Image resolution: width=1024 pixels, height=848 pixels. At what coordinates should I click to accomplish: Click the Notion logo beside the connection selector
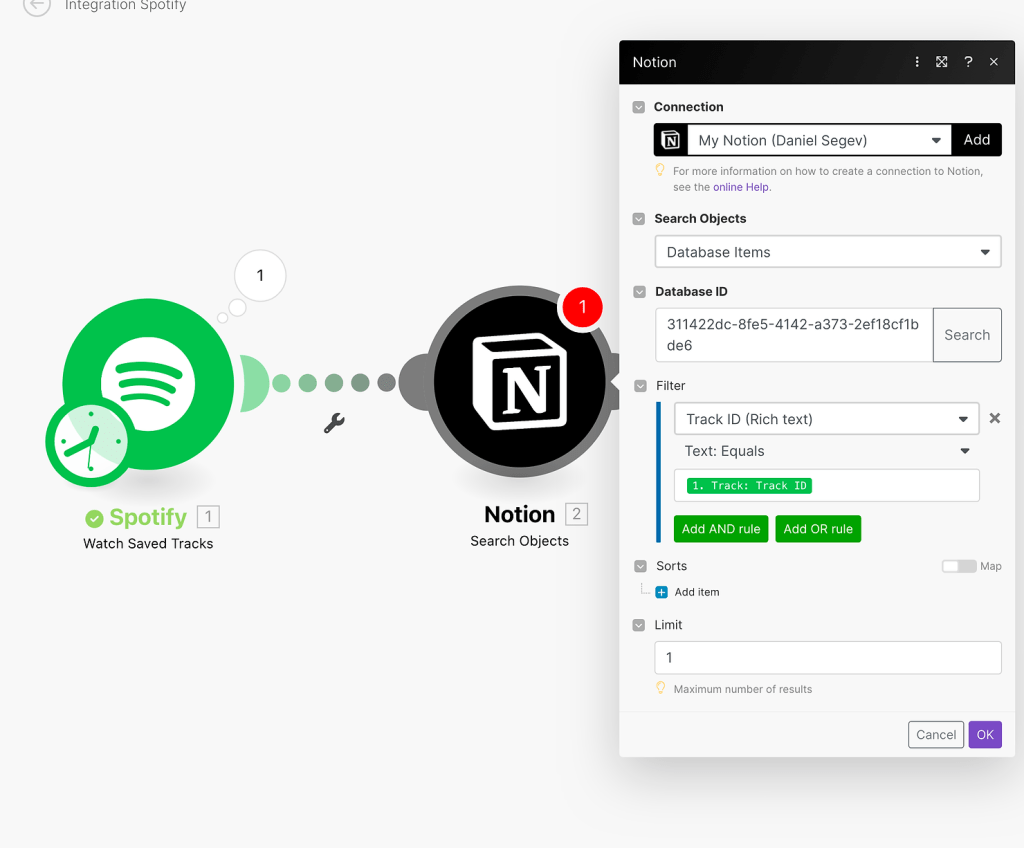click(x=670, y=139)
